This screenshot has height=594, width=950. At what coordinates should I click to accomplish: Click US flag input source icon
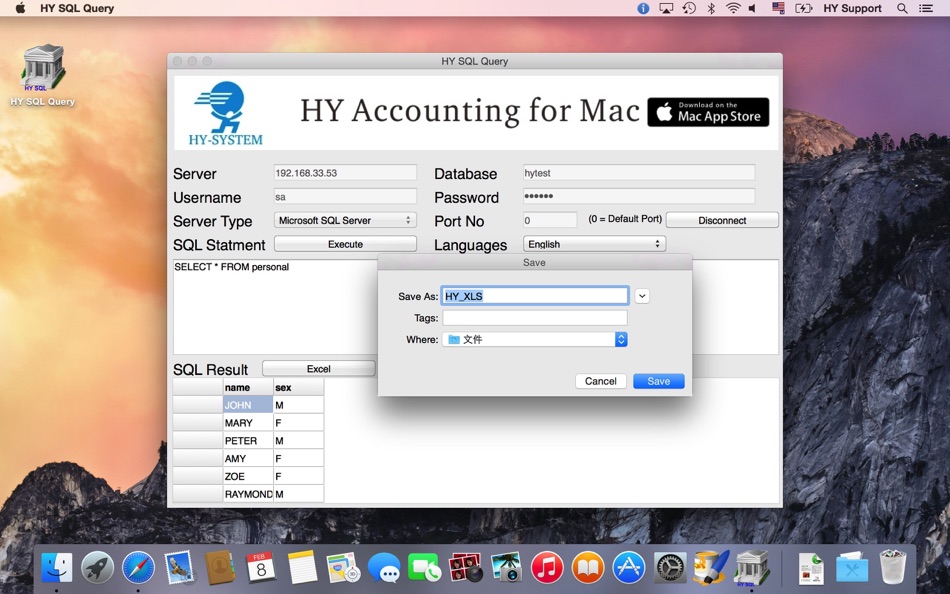[779, 8]
